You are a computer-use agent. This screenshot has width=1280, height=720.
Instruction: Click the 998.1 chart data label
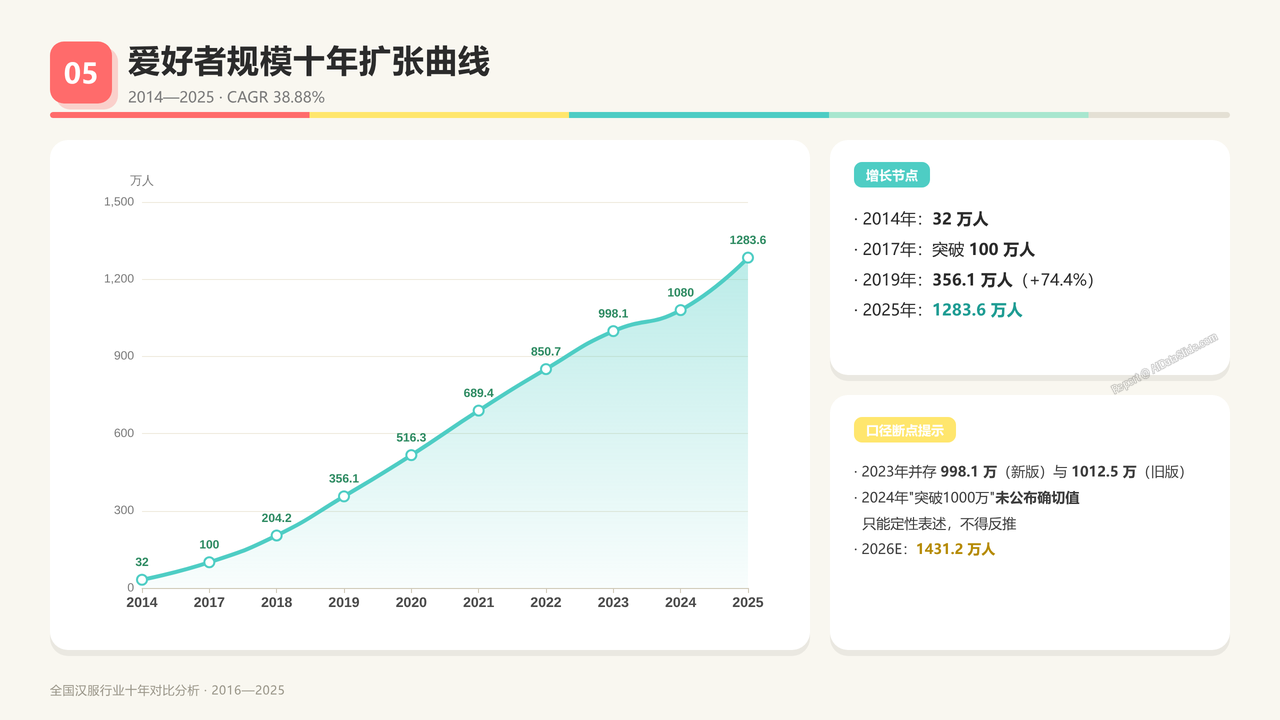613,314
